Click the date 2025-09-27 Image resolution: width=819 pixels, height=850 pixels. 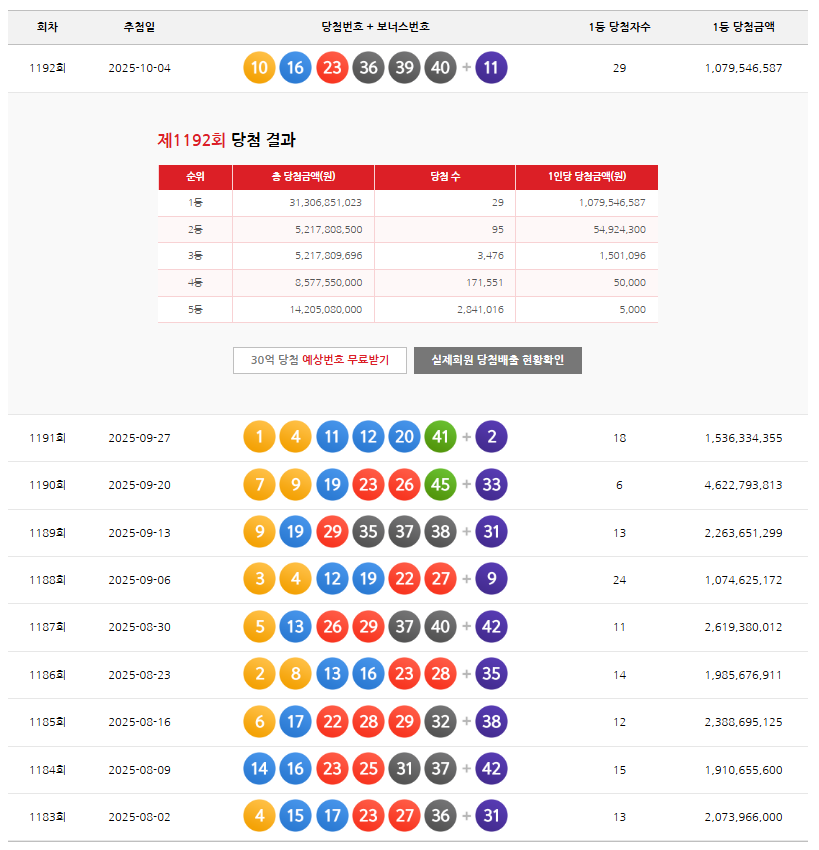click(139, 438)
